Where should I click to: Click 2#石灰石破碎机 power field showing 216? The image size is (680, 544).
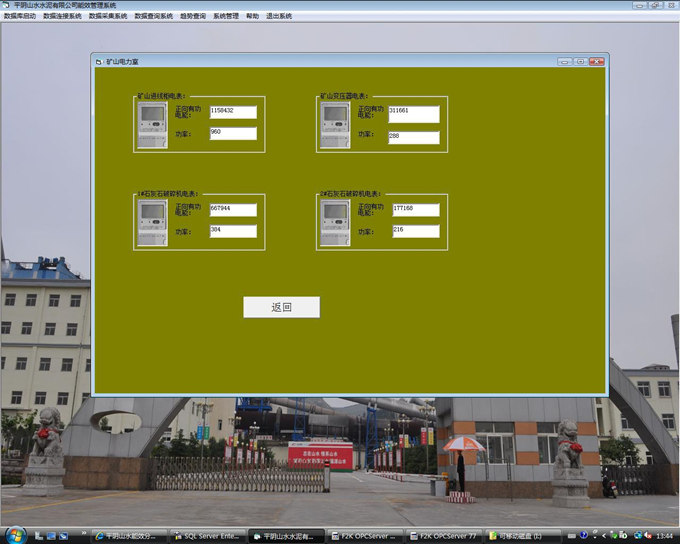coord(415,231)
